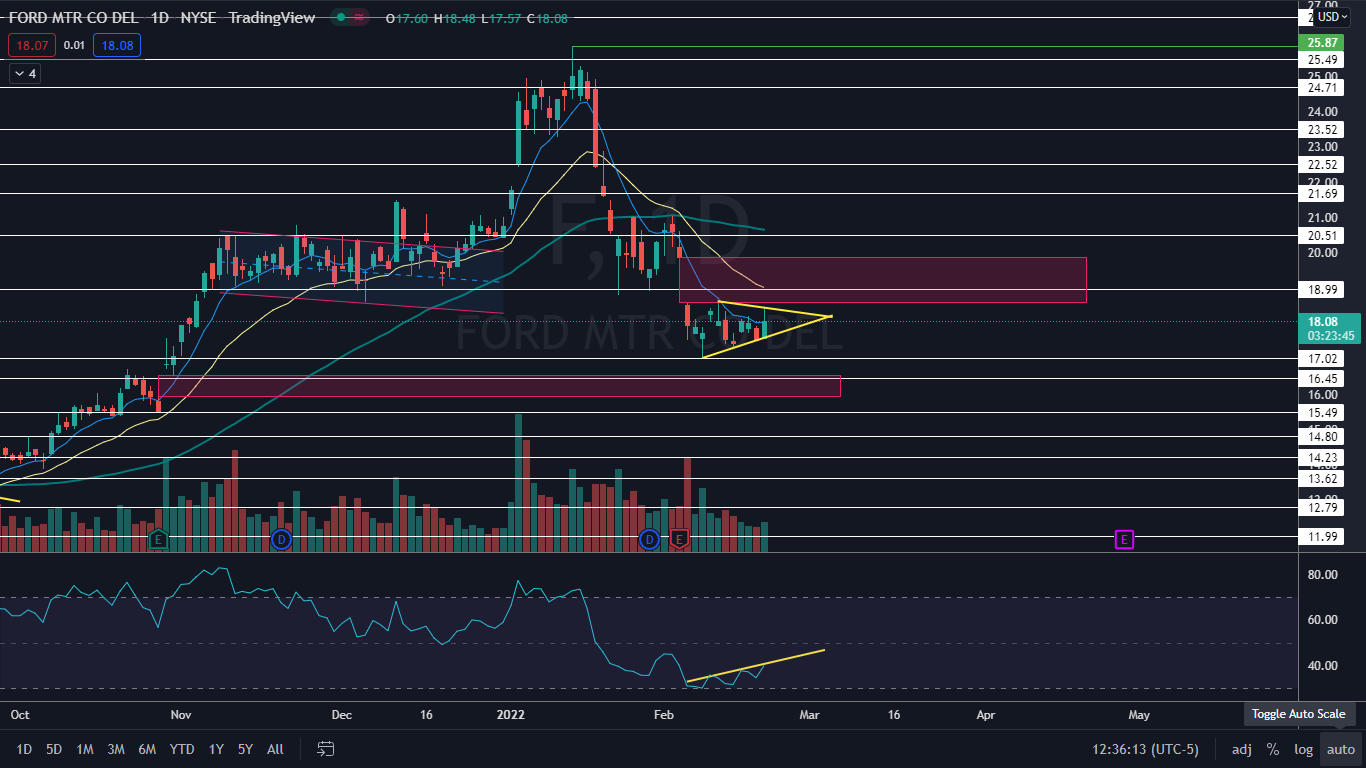This screenshot has height=768, width=1366.
Task: Toggle adj dividend adjustment
Action: [x=1241, y=749]
